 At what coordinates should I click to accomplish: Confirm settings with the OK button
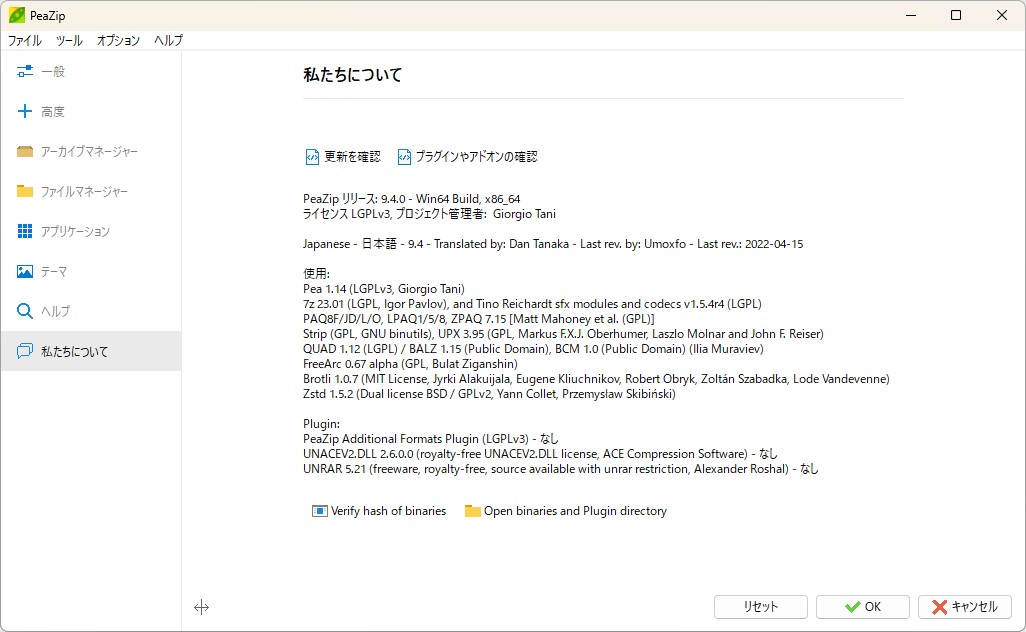pos(862,606)
